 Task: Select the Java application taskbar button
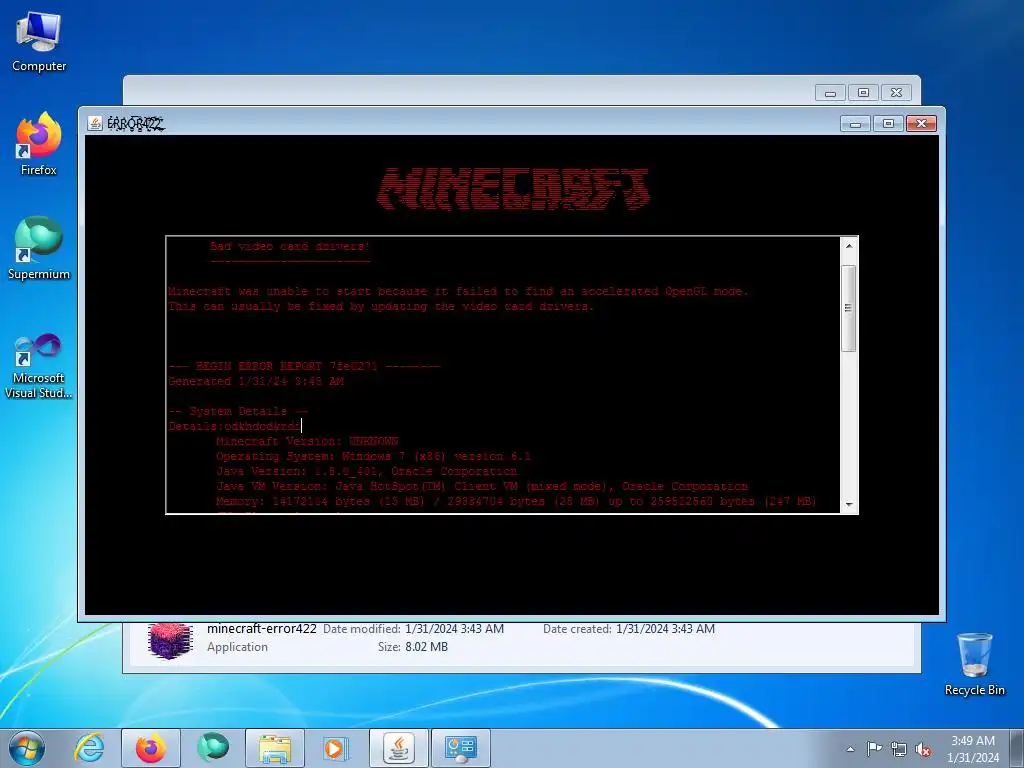(399, 748)
